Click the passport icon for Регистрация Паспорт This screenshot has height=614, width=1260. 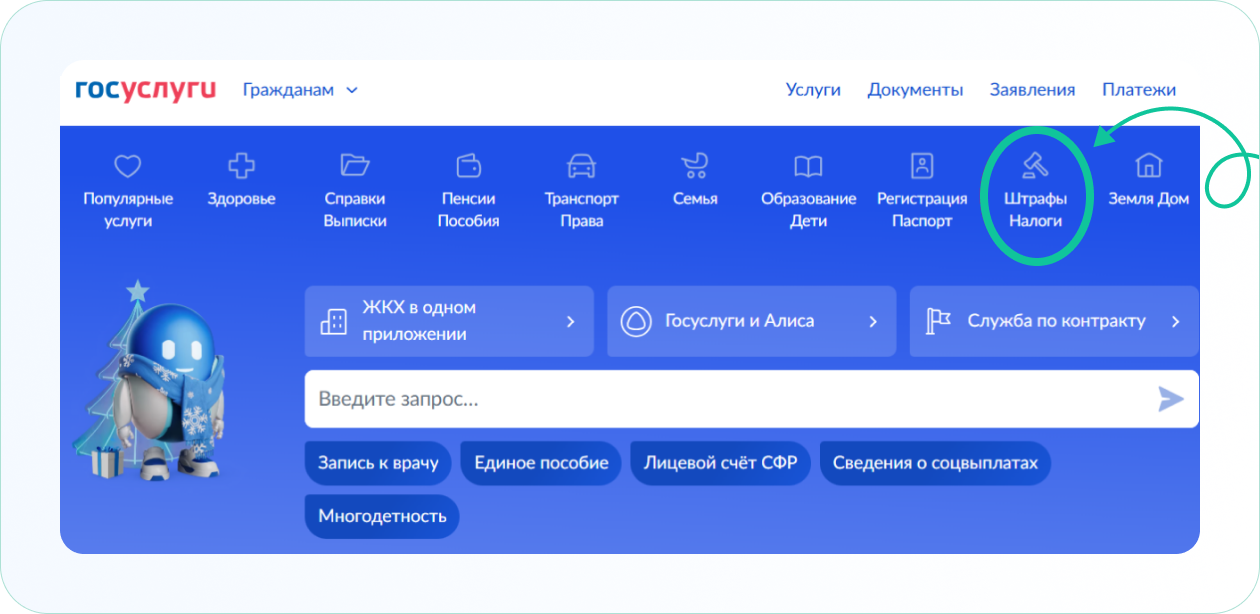[x=922, y=165]
